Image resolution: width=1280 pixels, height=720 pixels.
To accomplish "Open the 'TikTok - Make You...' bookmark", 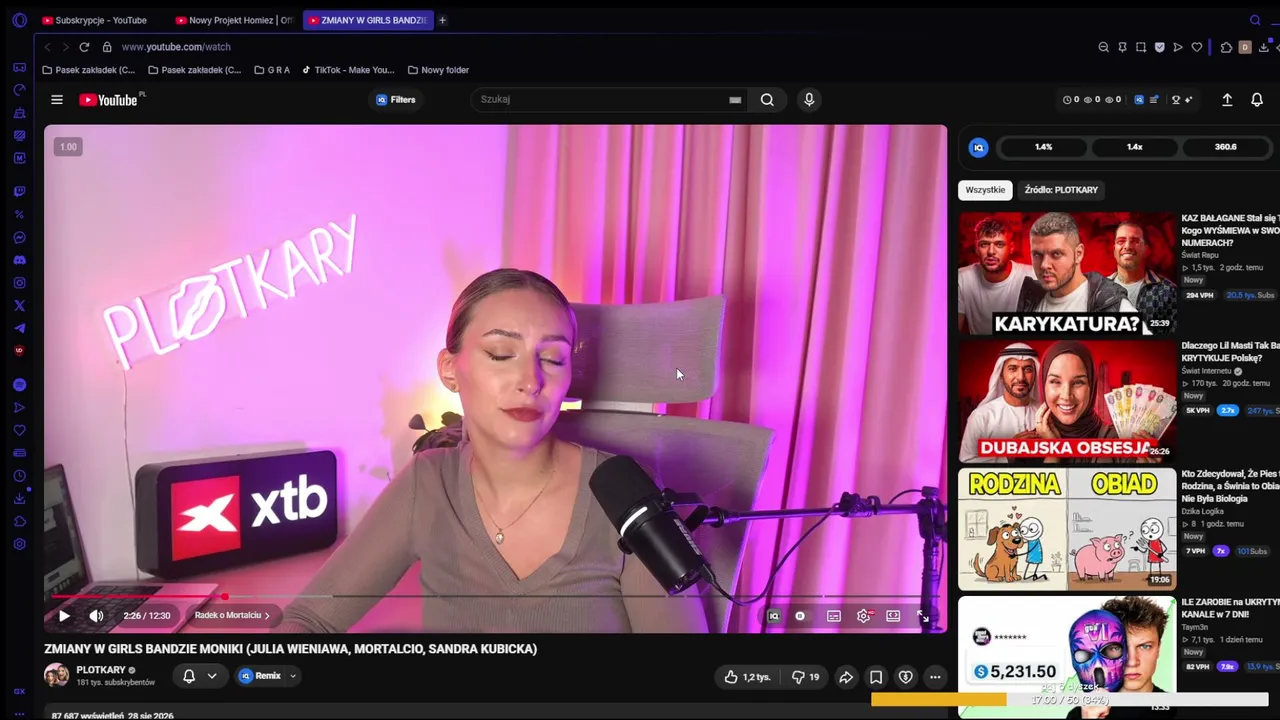I will [348, 70].
